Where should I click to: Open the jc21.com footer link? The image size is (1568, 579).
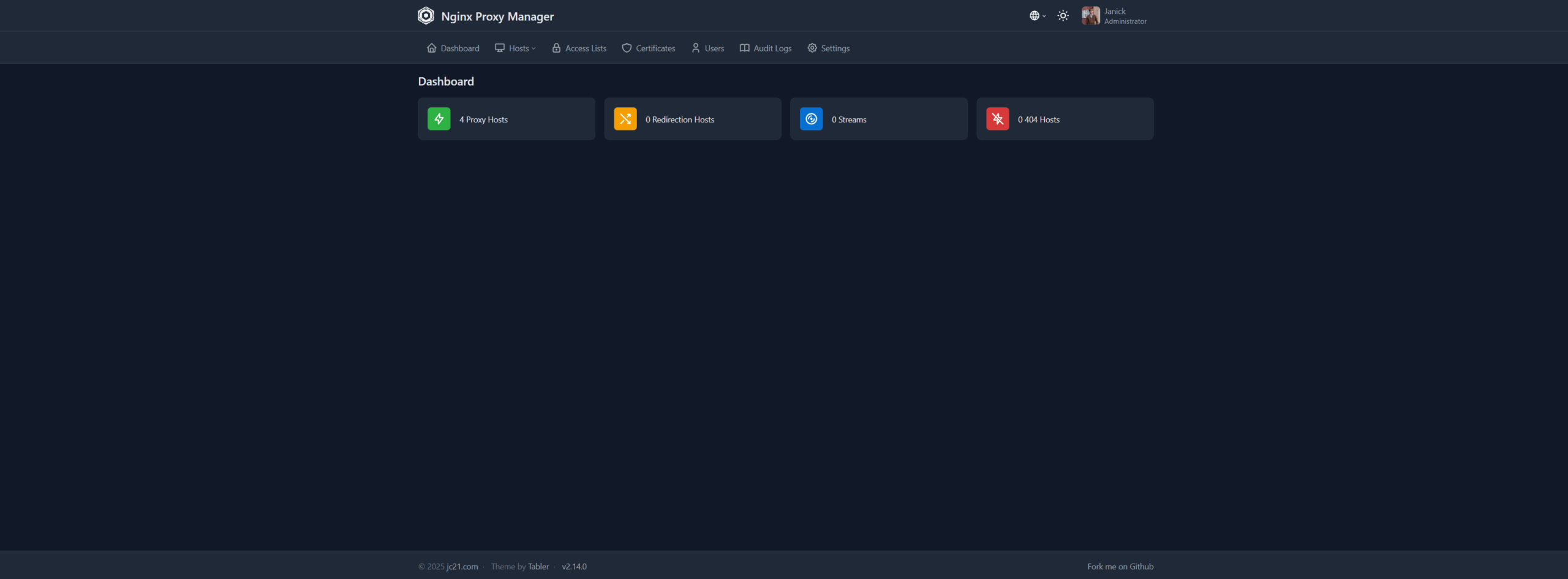pos(462,567)
